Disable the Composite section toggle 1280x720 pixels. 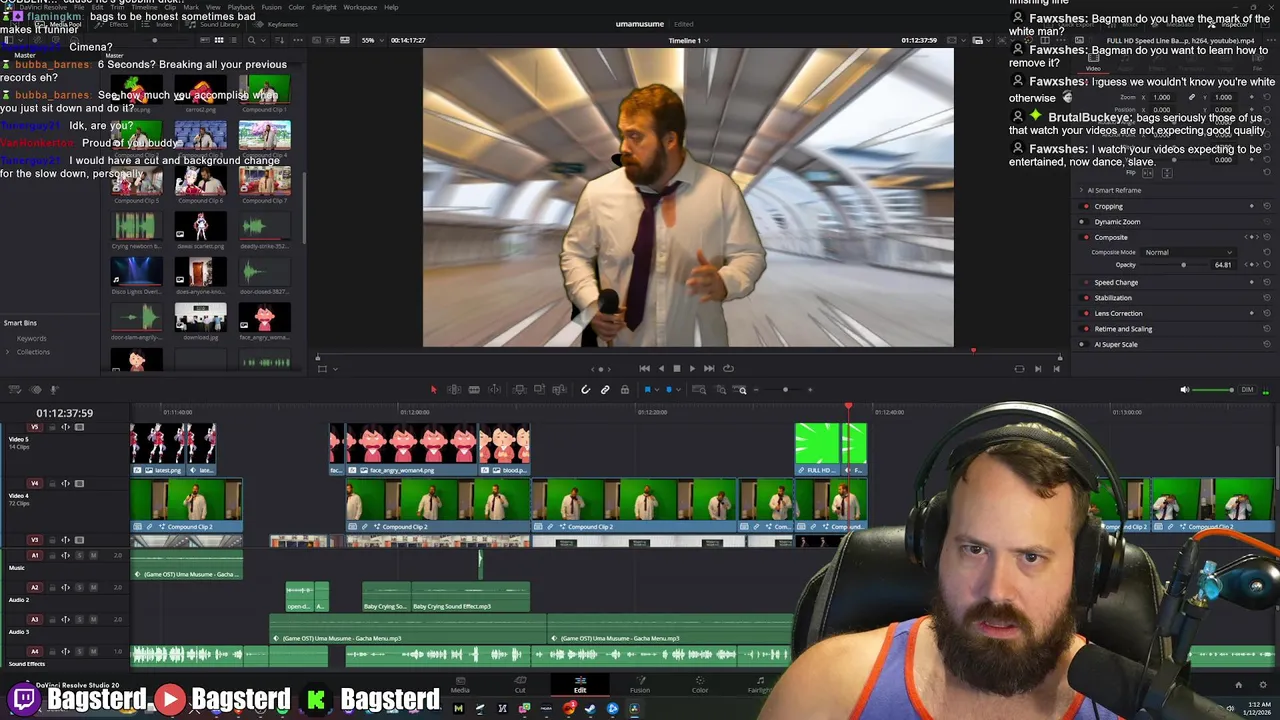pos(1084,237)
